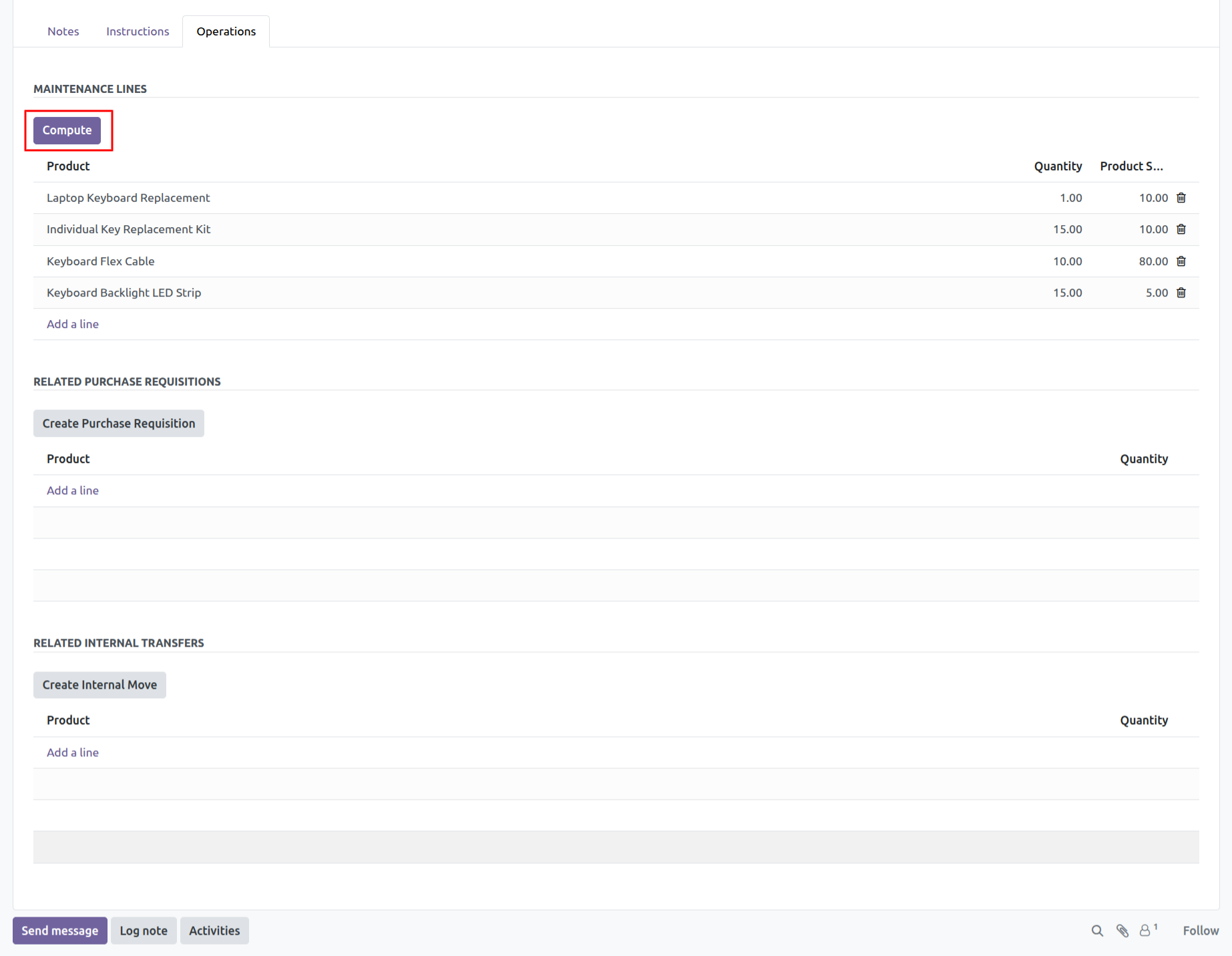The width and height of the screenshot is (1232, 956).
Task: Sort Maintenance Lines by Quantity column header
Action: pyautogui.click(x=1058, y=166)
